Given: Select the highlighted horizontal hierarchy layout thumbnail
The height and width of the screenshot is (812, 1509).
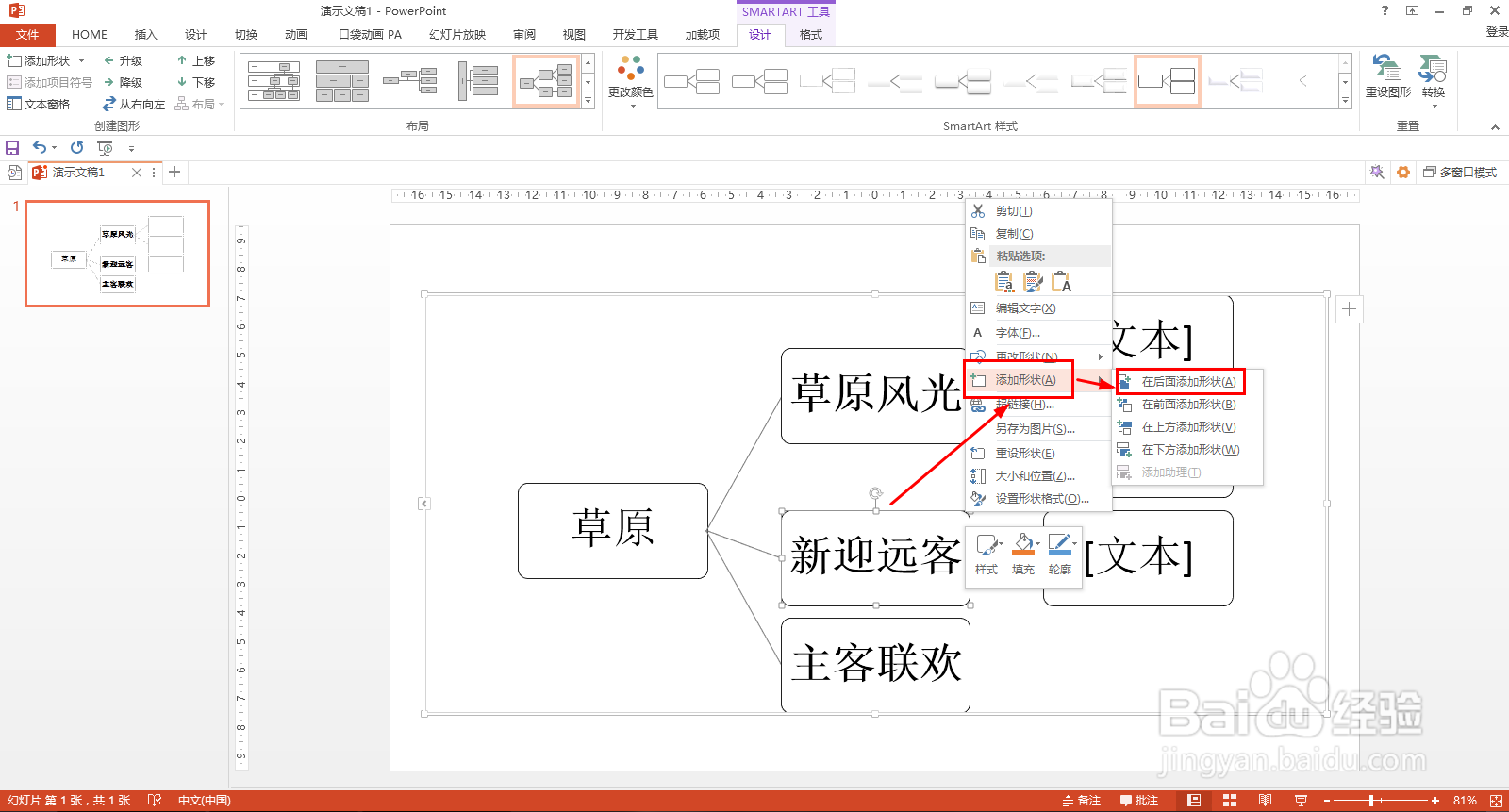Looking at the screenshot, I should (x=546, y=81).
